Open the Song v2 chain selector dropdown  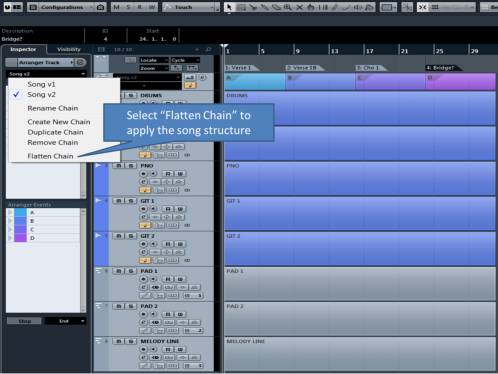pos(46,74)
